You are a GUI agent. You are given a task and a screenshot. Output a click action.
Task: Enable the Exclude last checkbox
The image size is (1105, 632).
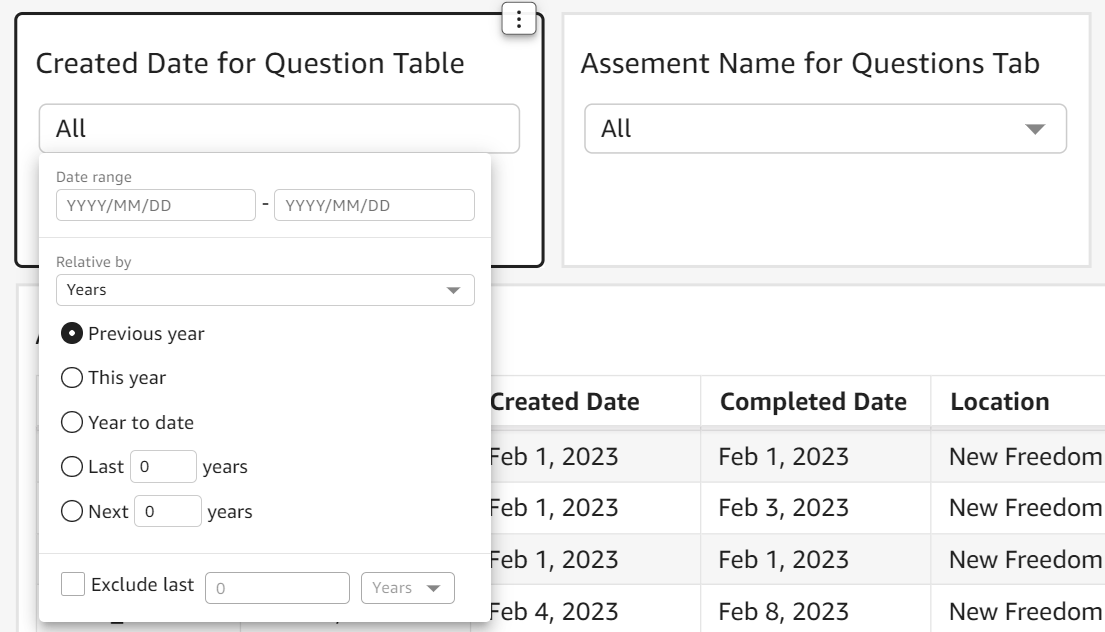click(72, 585)
